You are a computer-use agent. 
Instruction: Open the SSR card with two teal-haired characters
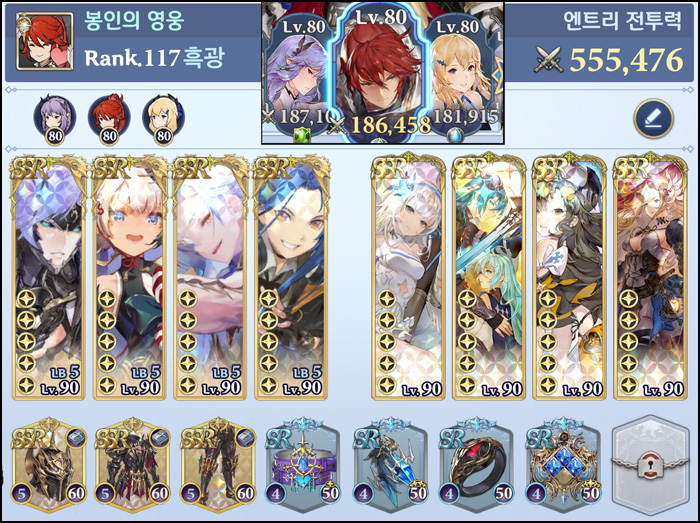(489, 277)
